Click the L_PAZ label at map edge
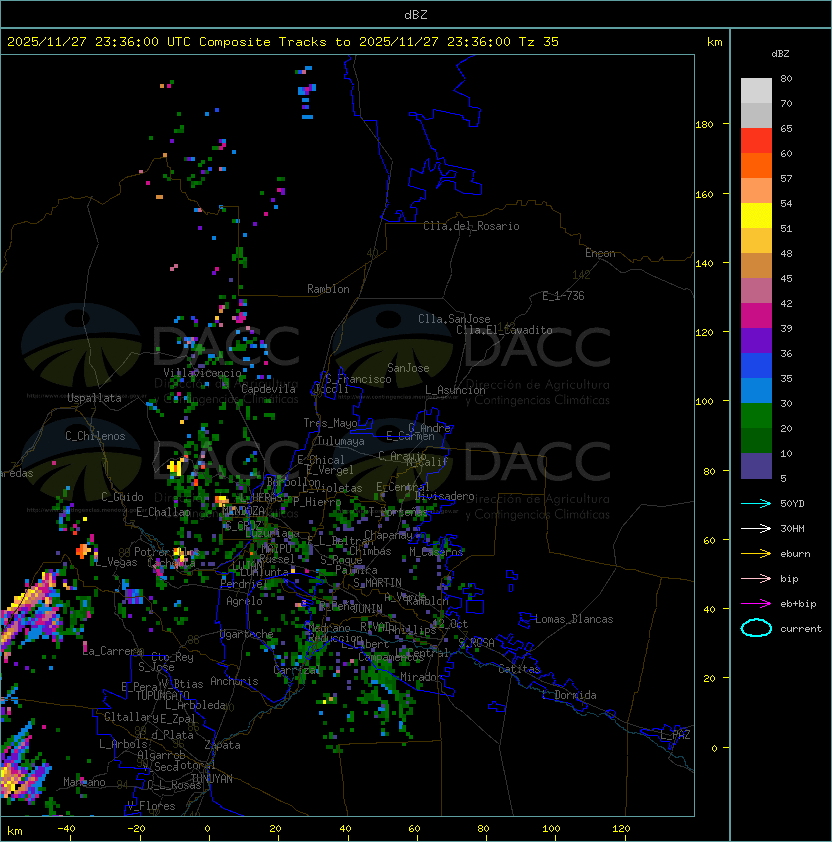This screenshot has width=832, height=842. [675, 735]
